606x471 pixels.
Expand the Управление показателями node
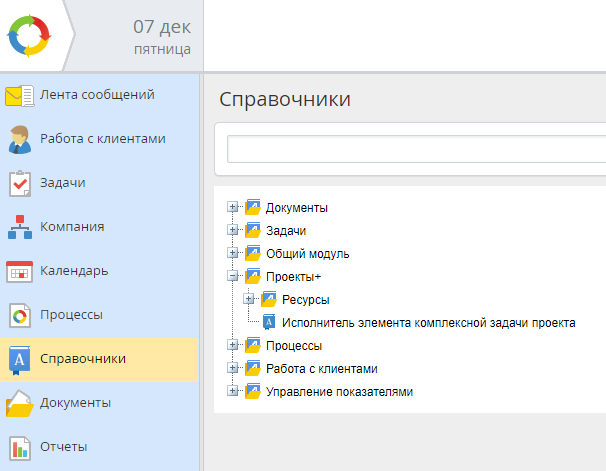(233, 391)
